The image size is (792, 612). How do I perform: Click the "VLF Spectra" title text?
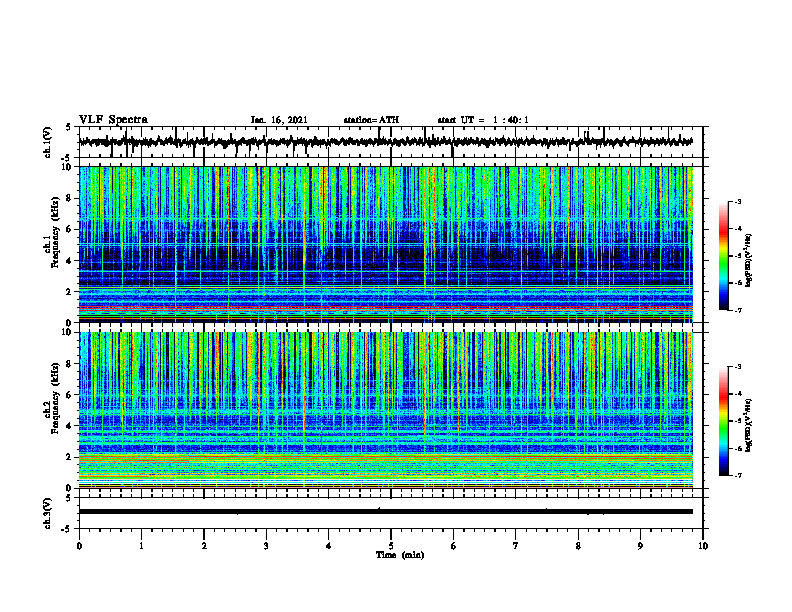(x=113, y=120)
